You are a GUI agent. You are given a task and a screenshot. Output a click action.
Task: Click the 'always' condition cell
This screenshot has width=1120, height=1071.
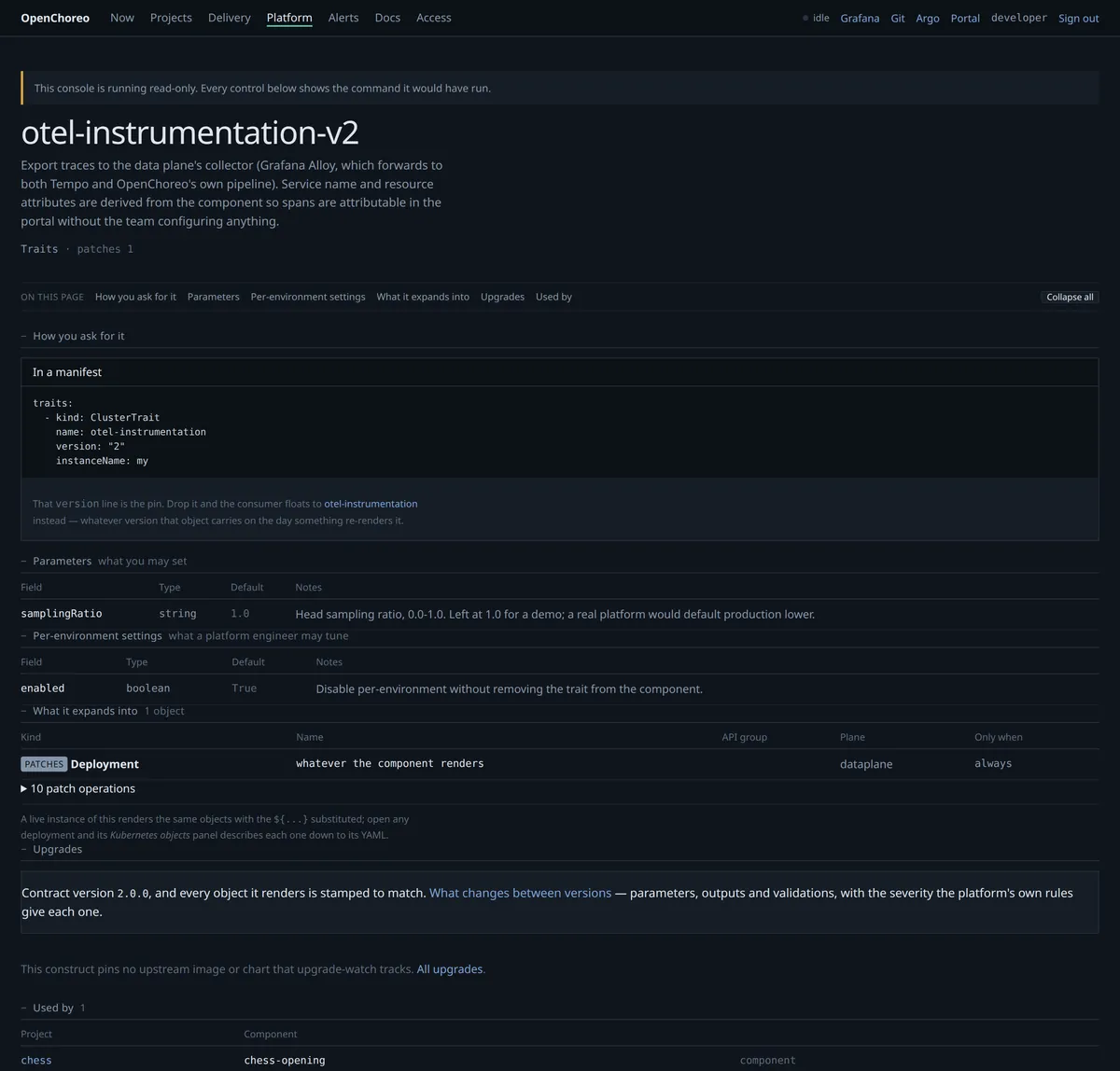tap(993, 763)
